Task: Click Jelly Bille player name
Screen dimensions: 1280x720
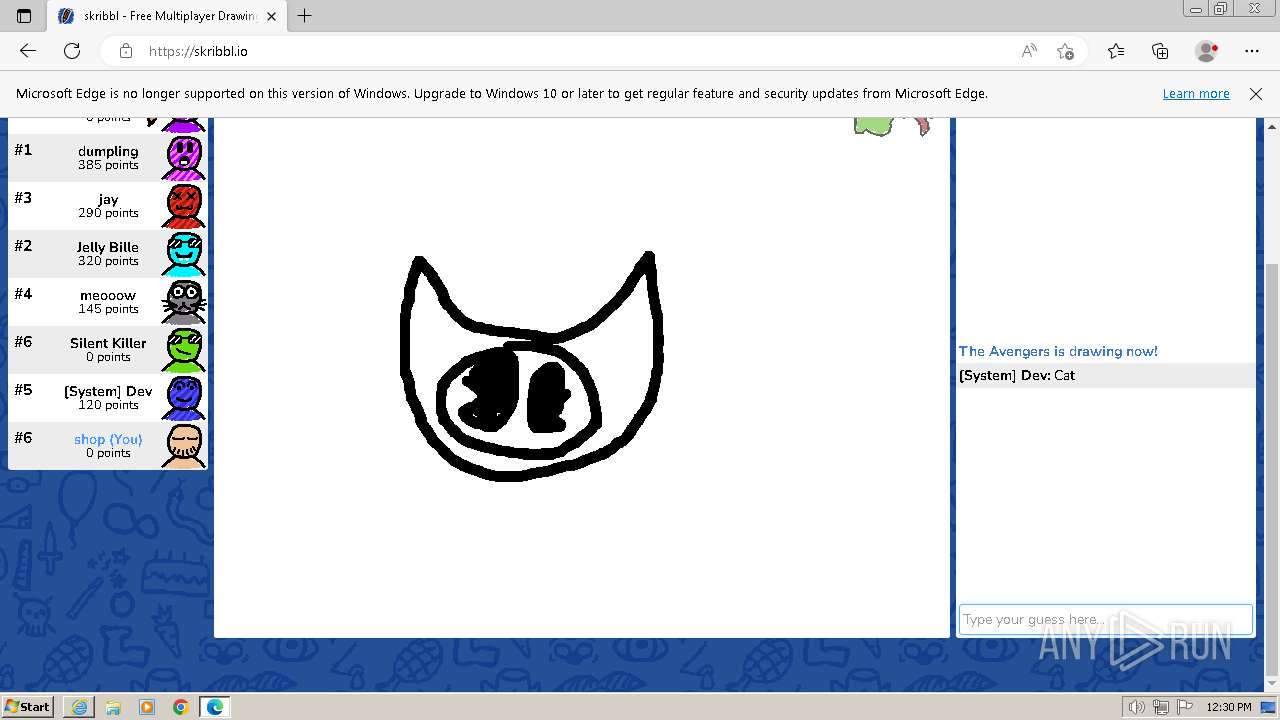Action: click(x=108, y=247)
